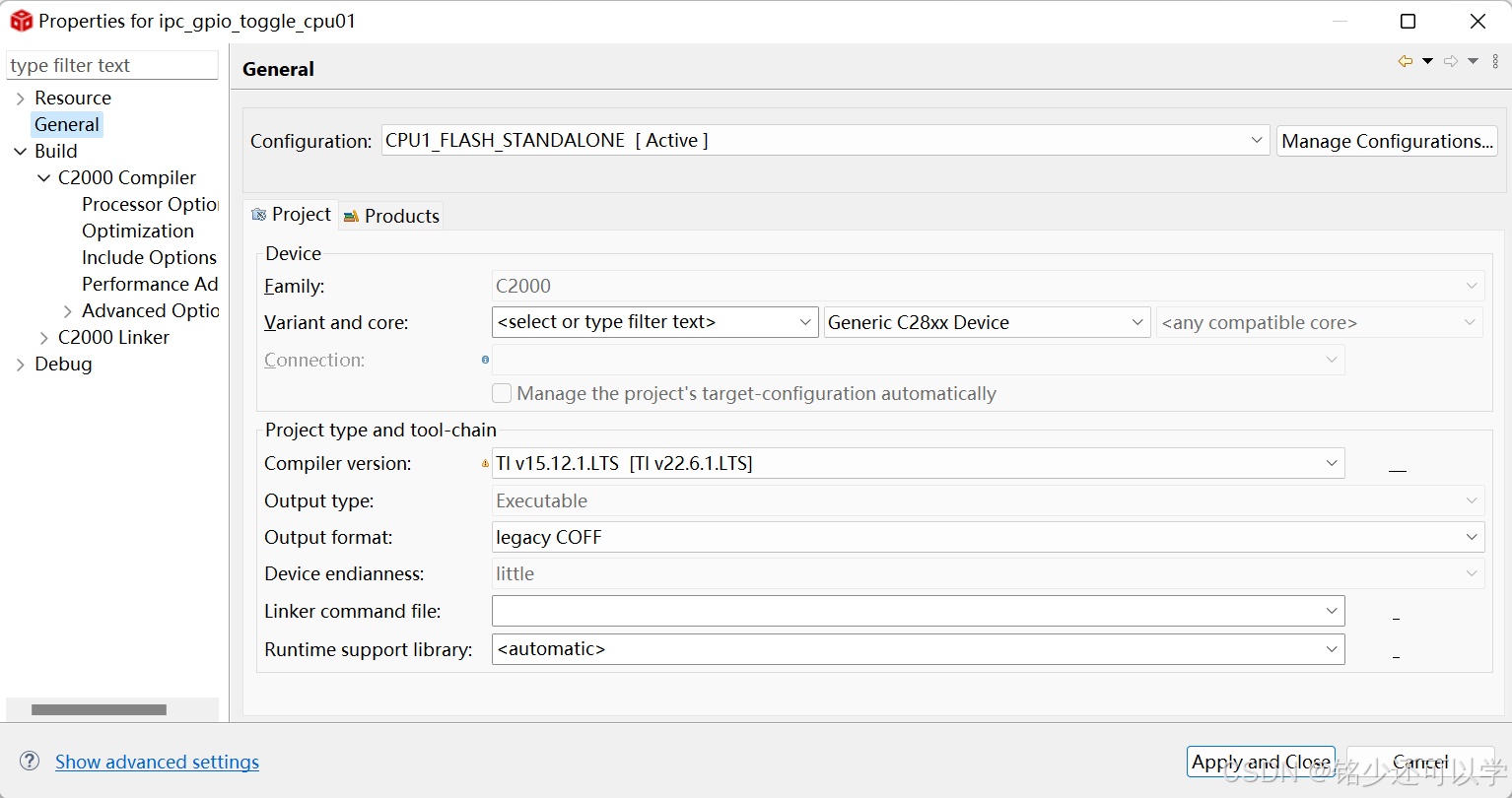Select the Debug tree item
Screen dimensions: 1512x798
(63, 364)
